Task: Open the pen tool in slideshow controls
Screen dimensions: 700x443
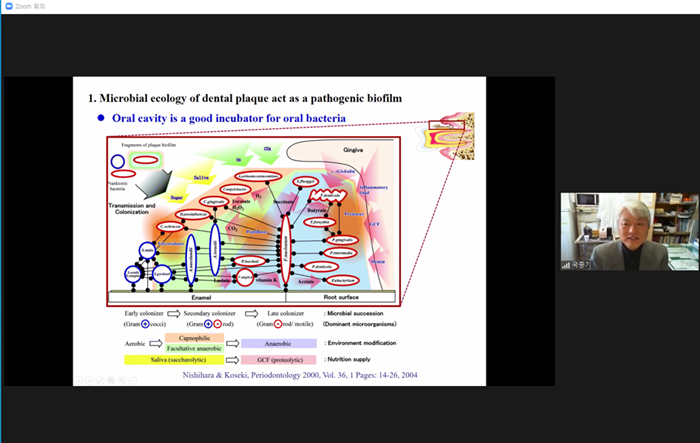Action: pyautogui.click(x=100, y=380)
